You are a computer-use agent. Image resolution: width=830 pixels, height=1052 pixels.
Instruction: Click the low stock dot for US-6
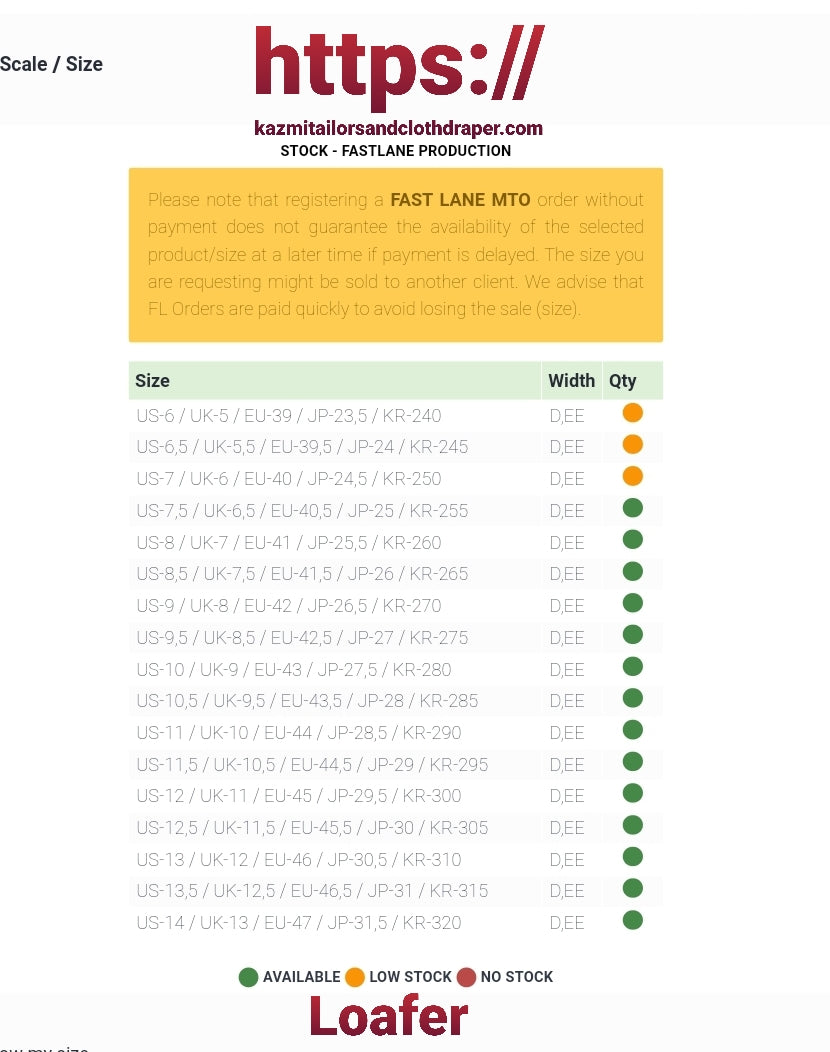click(632, 413)
